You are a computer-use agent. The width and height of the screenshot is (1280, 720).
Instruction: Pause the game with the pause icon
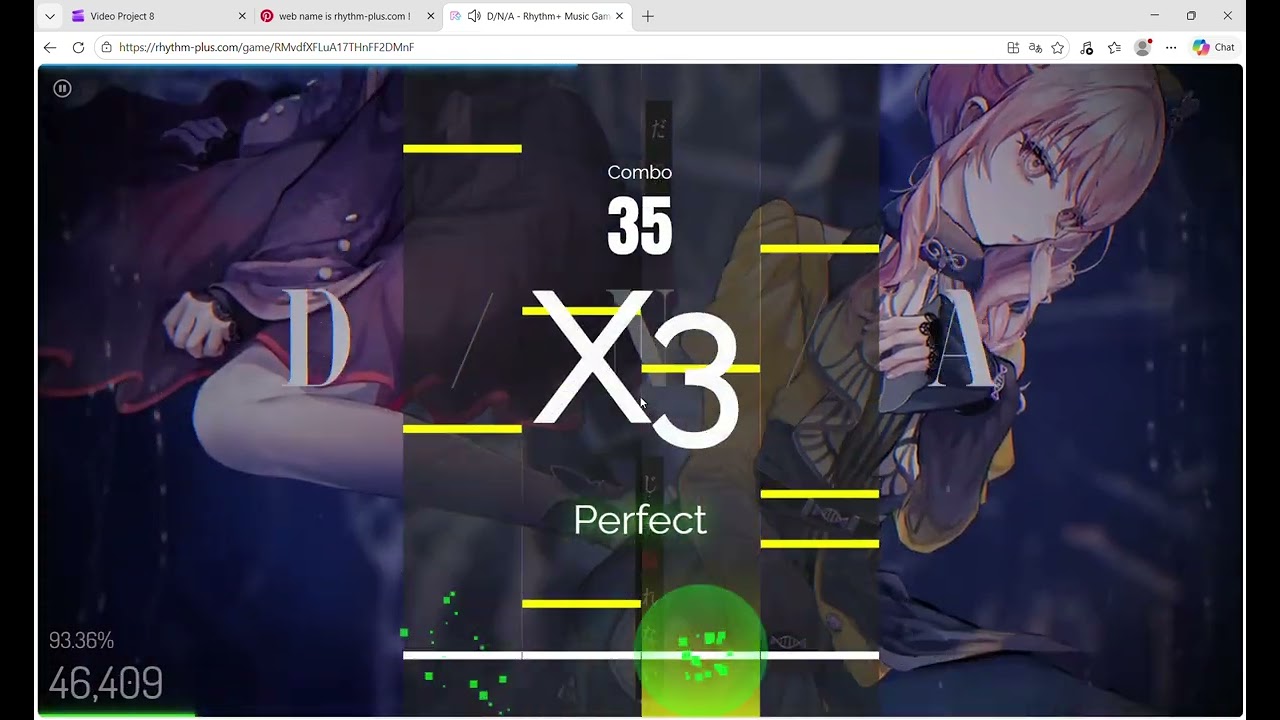[x=62, y=88]
